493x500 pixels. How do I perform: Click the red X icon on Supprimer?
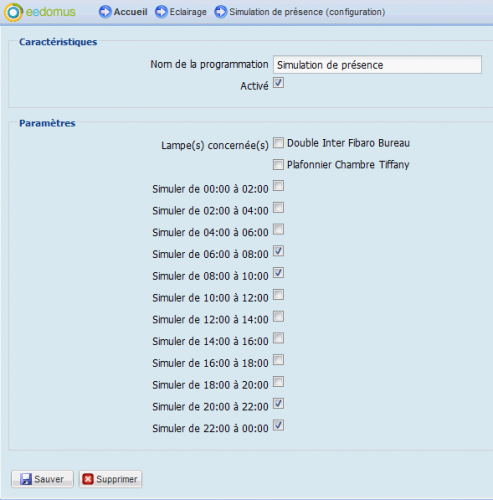(88, 479)
